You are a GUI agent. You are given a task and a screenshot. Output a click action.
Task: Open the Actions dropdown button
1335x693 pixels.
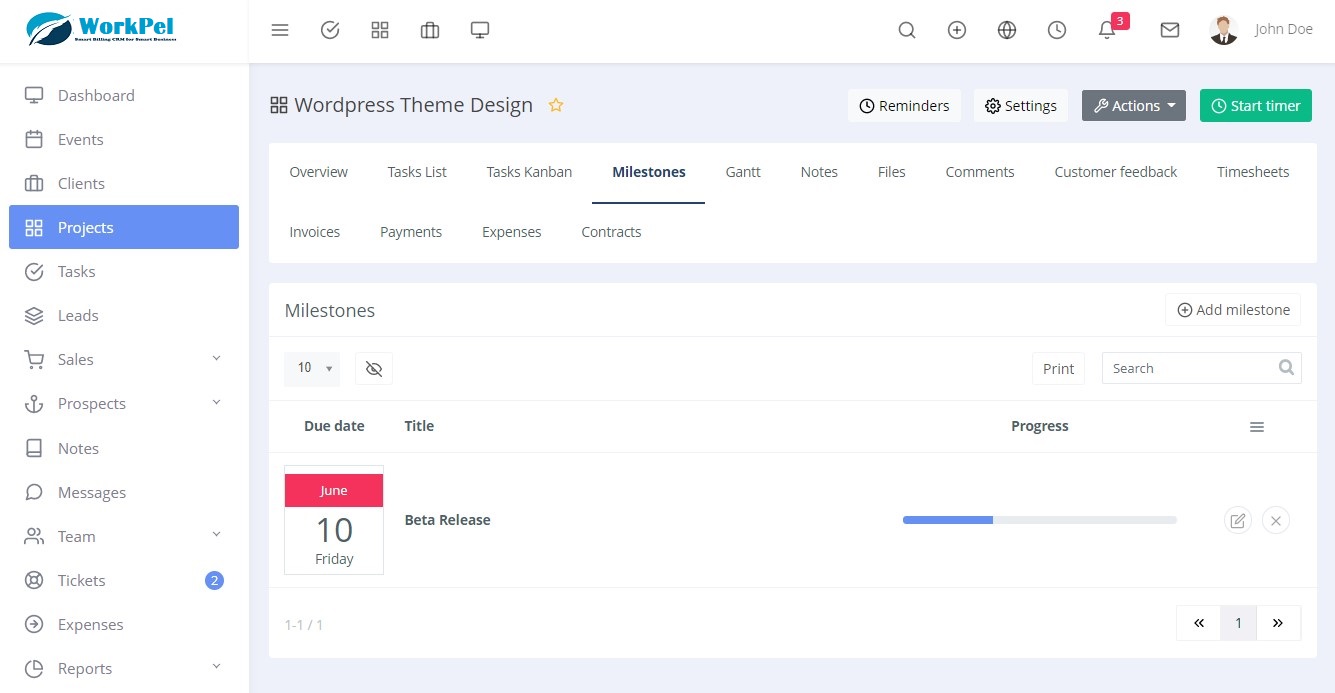[1134, 105]
